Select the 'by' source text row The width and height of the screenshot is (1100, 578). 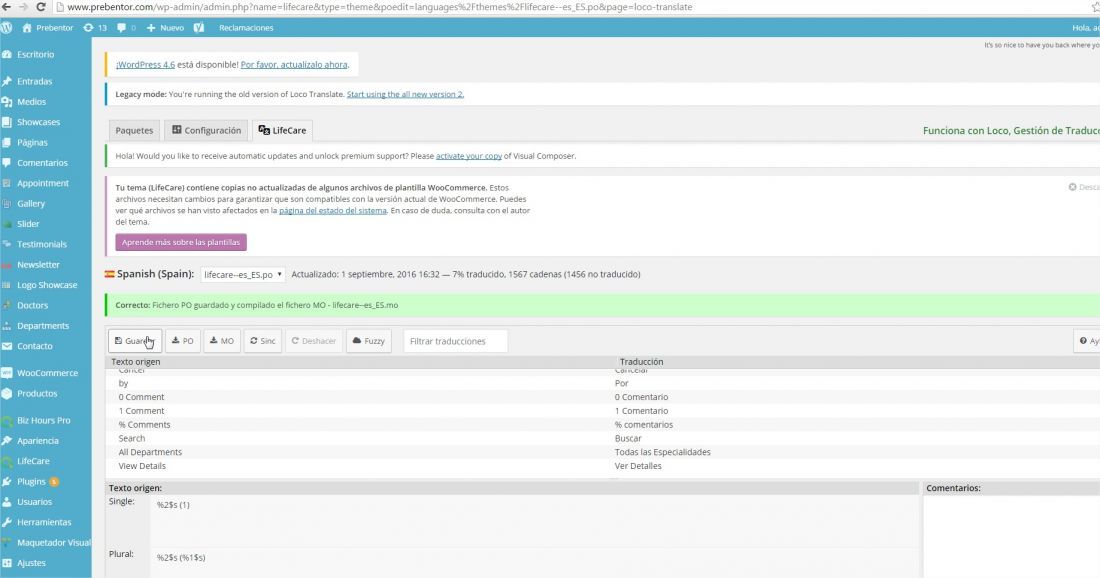point(358,383)
